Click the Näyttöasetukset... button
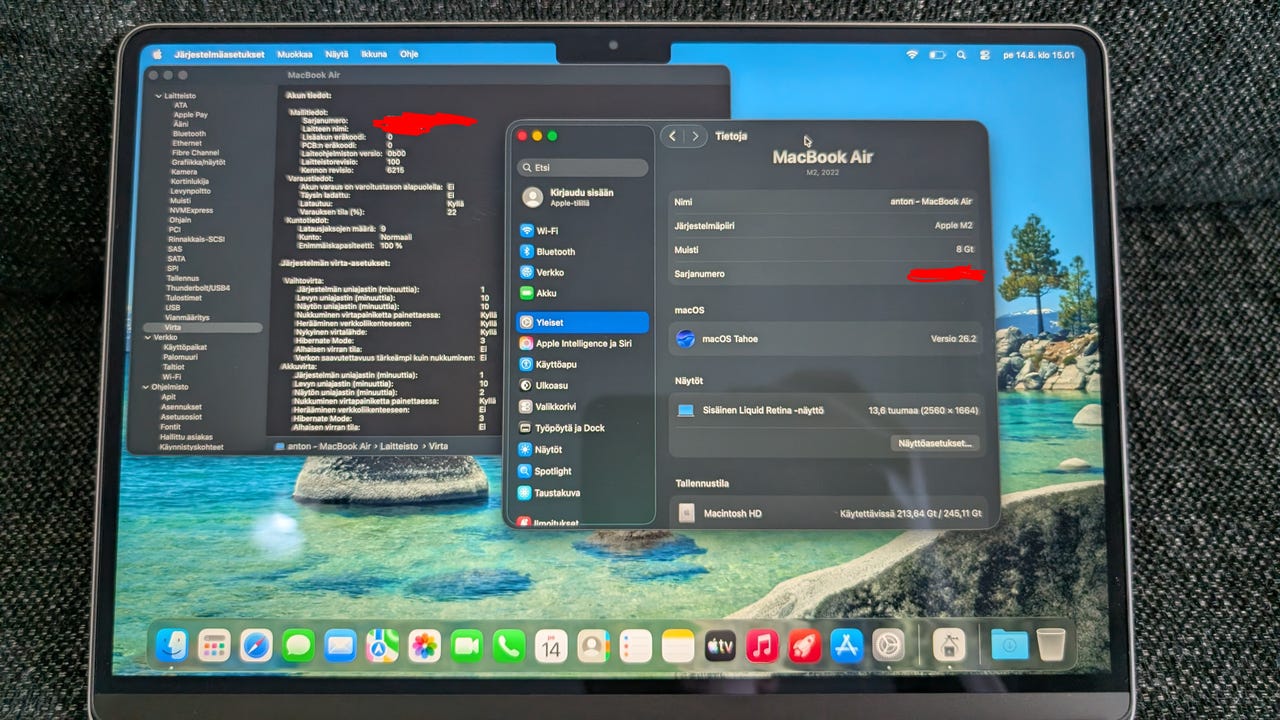The image size is (1280, 720). 935,443
